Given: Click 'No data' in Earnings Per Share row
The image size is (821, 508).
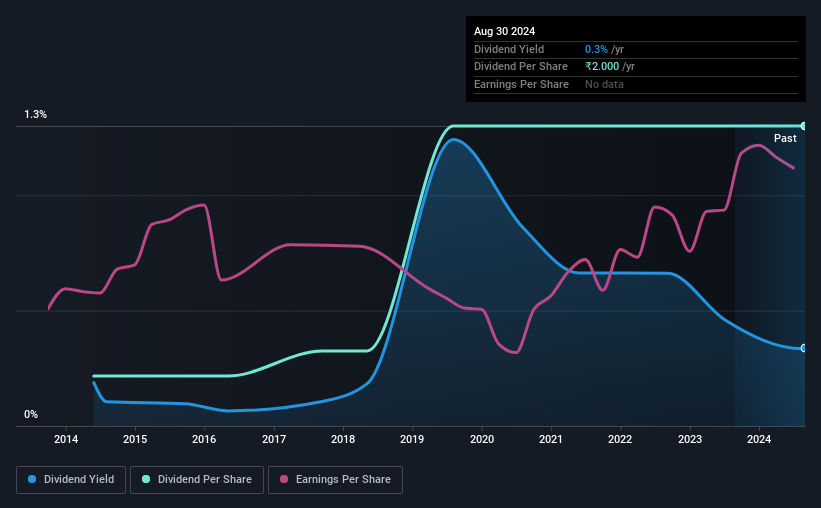Looking at the screenshot, I should point(604,84).
